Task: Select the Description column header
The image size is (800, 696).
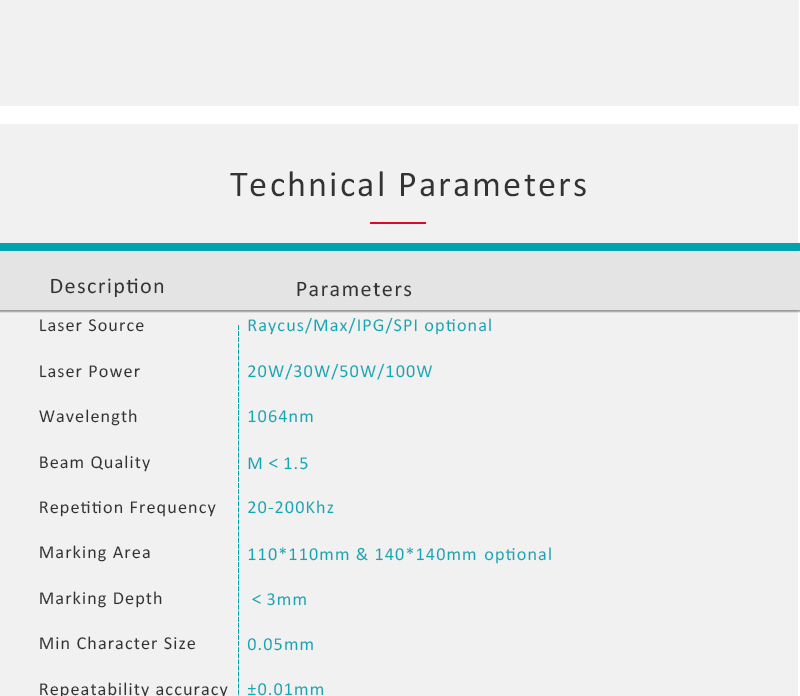Action: click(x=107, y=287)
